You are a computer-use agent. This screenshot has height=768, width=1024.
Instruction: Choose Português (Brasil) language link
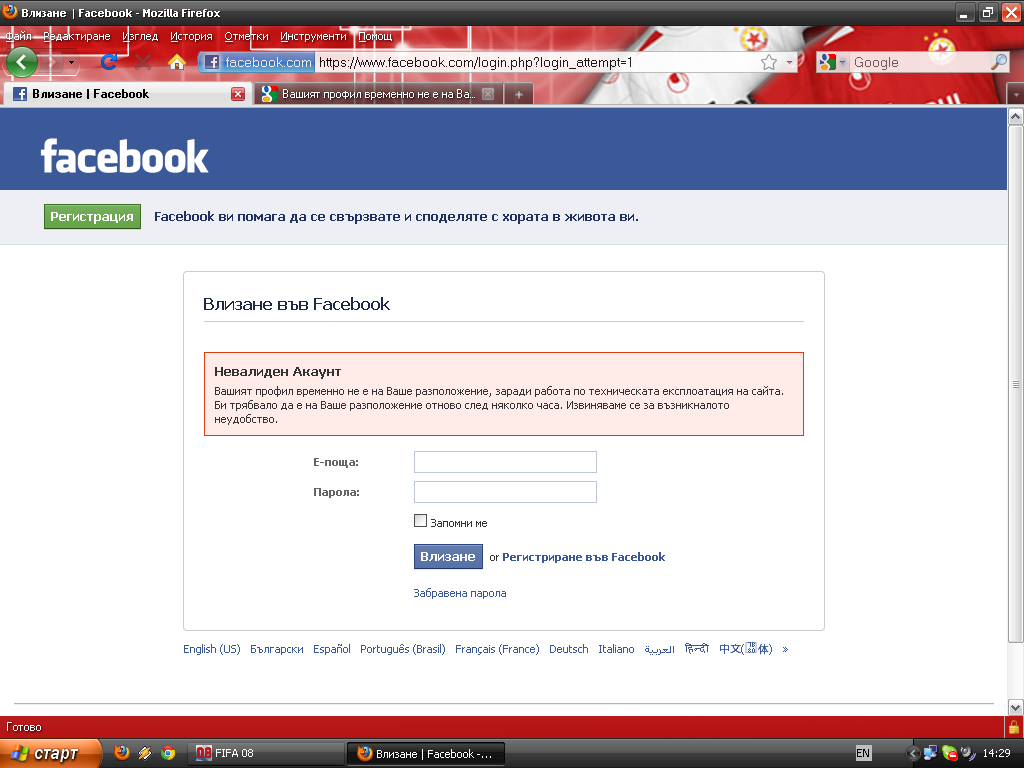click(x=403, y=649)
